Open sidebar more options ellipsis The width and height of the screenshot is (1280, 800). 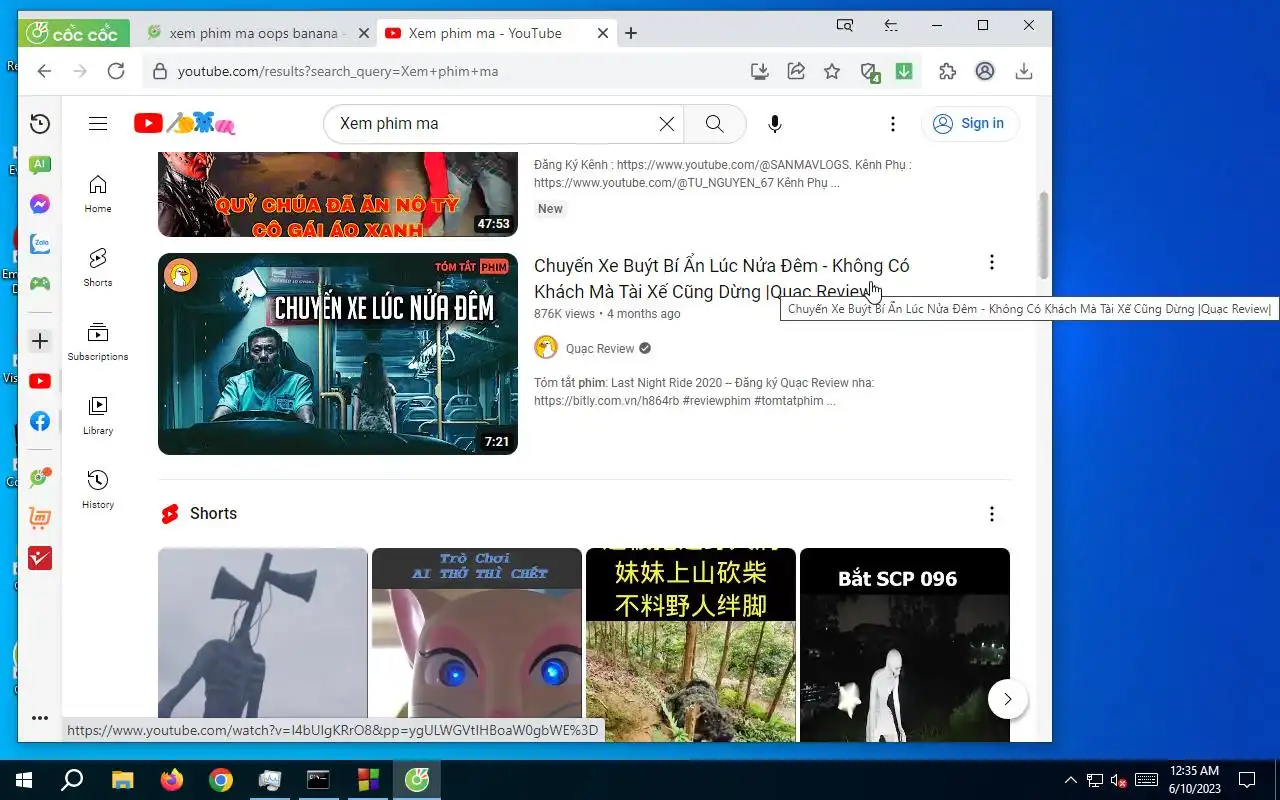tap(40, 718)
